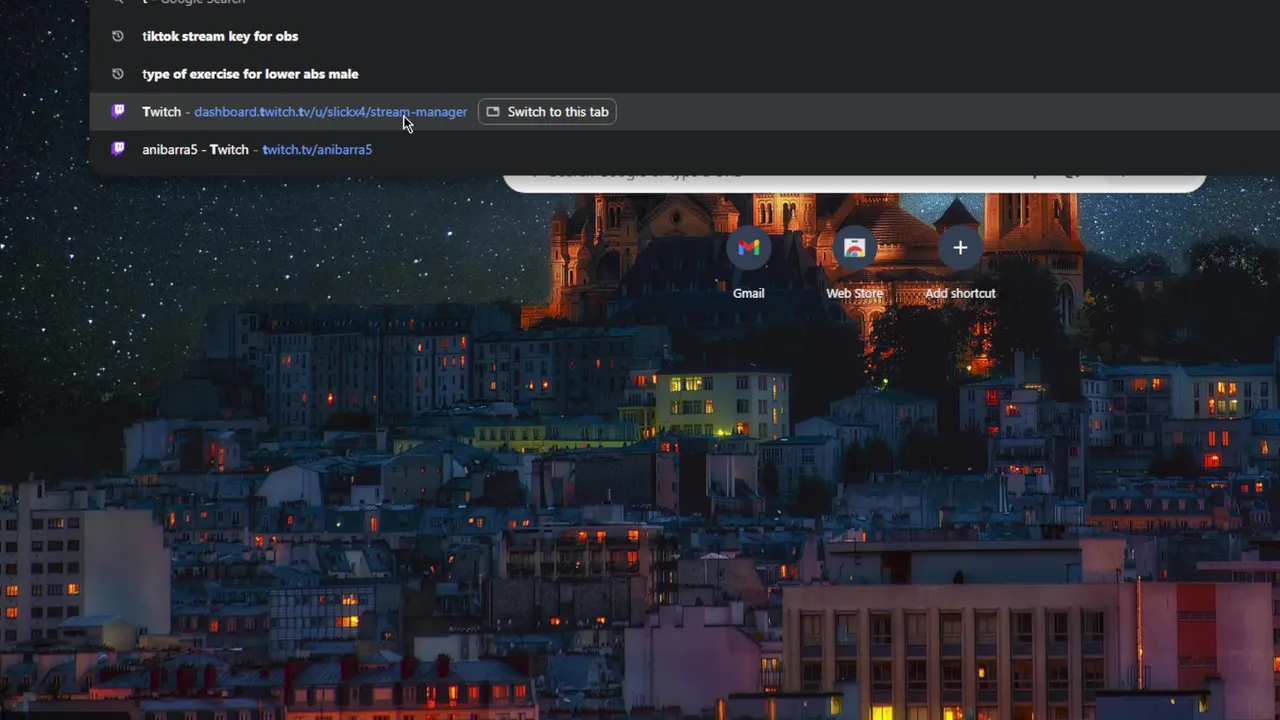Click the tab icon inside the Switch to this tab button
The image size is (1280, 720).
point(493,112)
